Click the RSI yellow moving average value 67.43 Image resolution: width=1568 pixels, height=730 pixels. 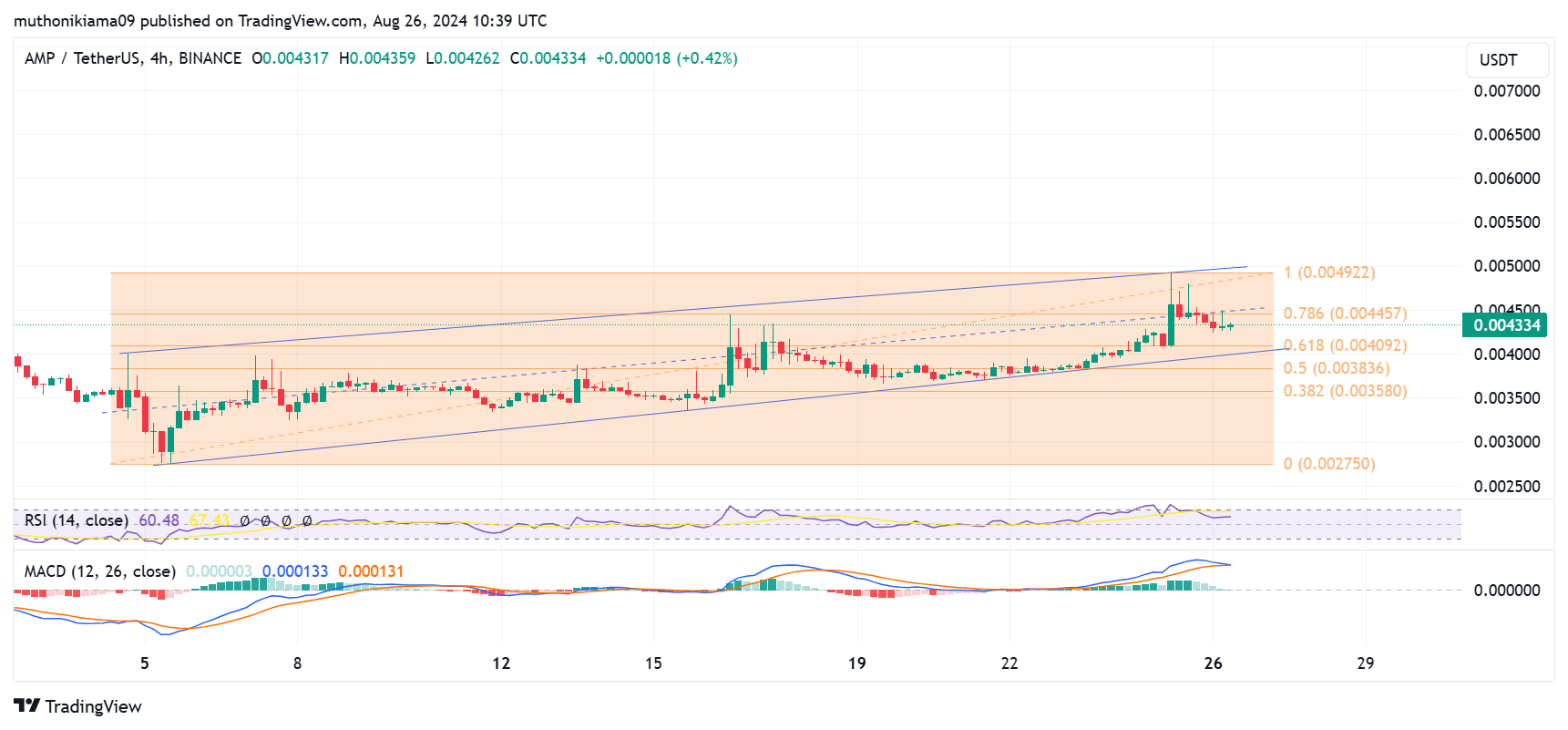click(209, 520)
